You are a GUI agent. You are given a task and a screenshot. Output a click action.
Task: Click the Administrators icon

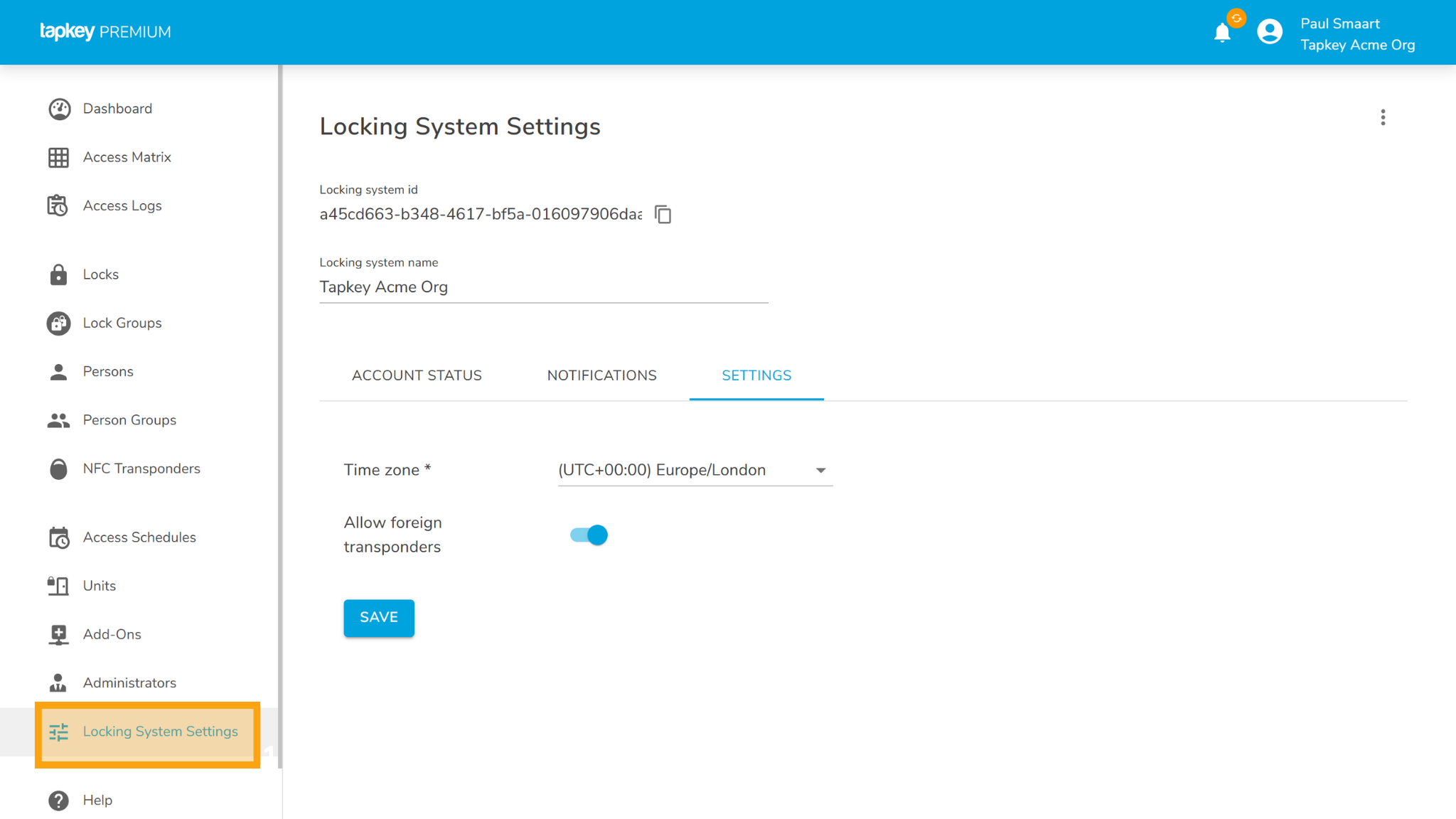point(58,682)
